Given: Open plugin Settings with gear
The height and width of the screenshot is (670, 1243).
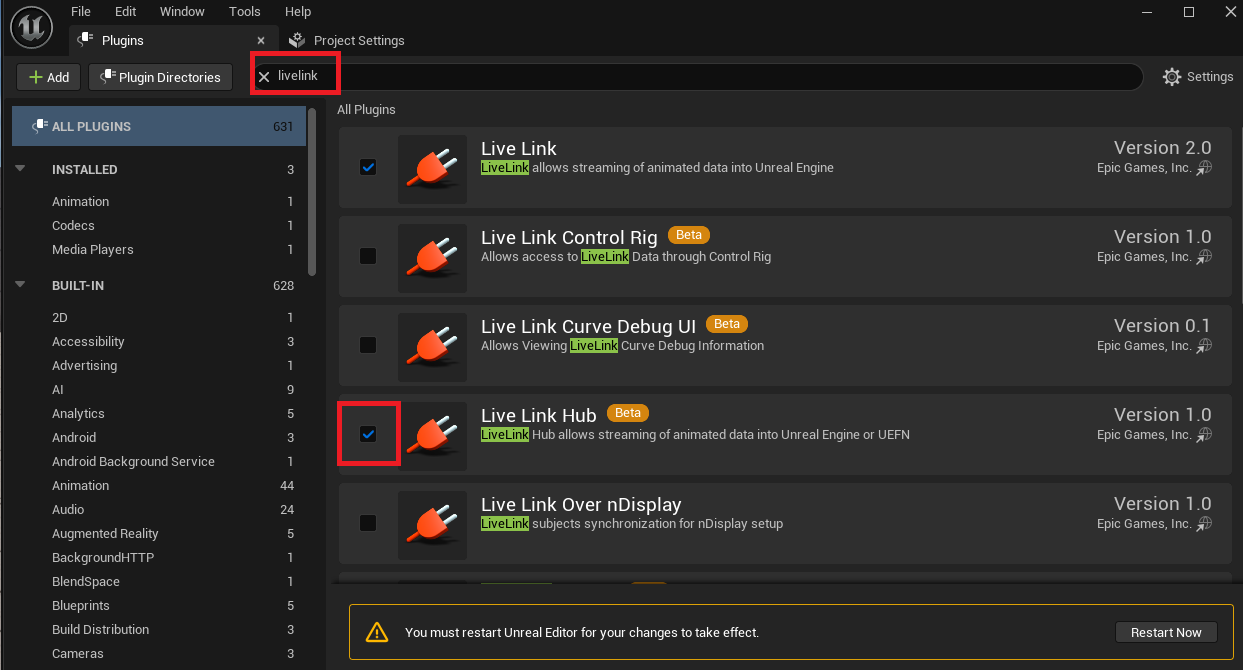Looking at the screenshot, I should click(1198, 77).
